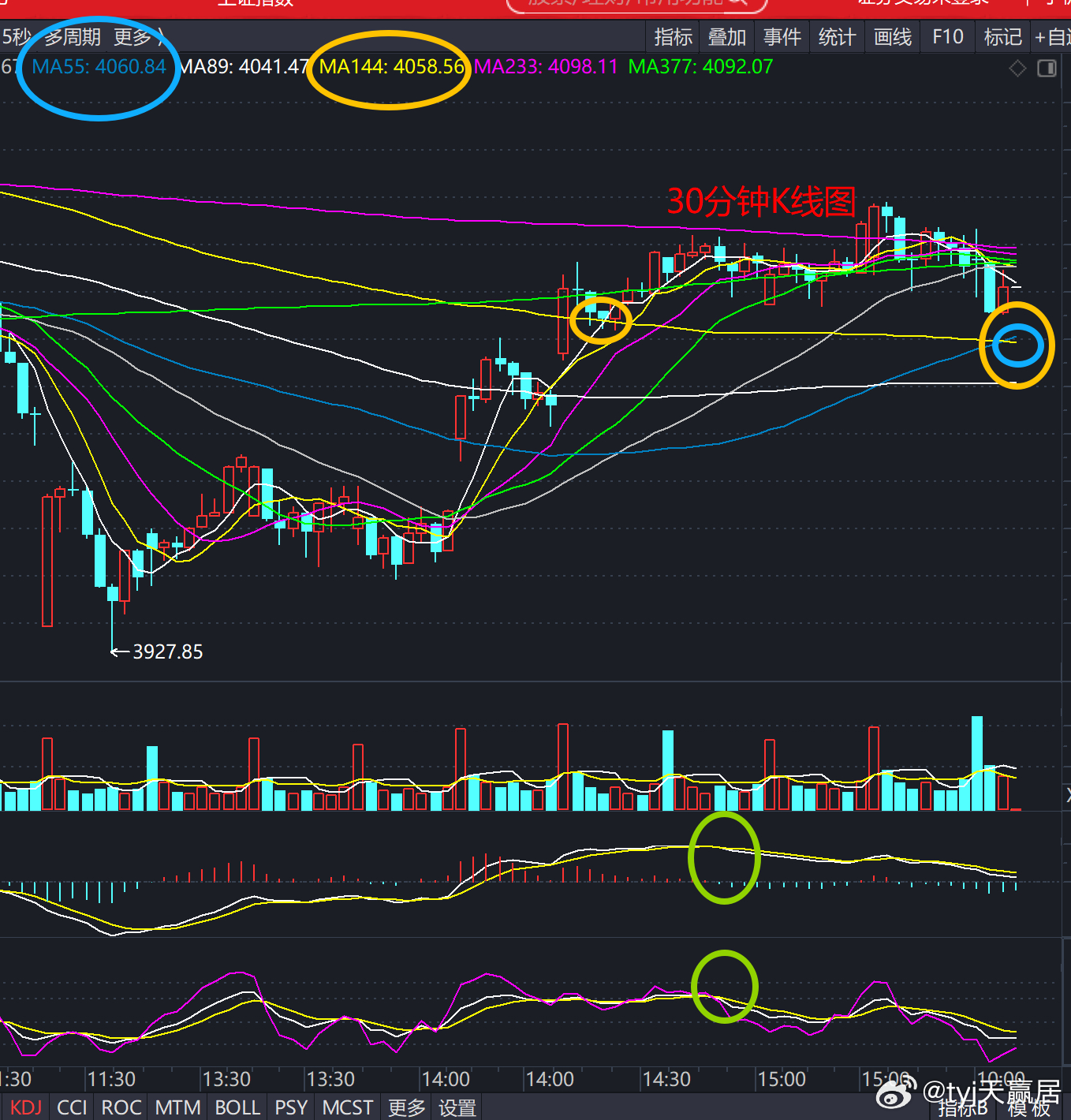Viewport: 1071px width, 1120px height.
Task: Toggle the side panel layout icon
Action: coord(1047,69)
